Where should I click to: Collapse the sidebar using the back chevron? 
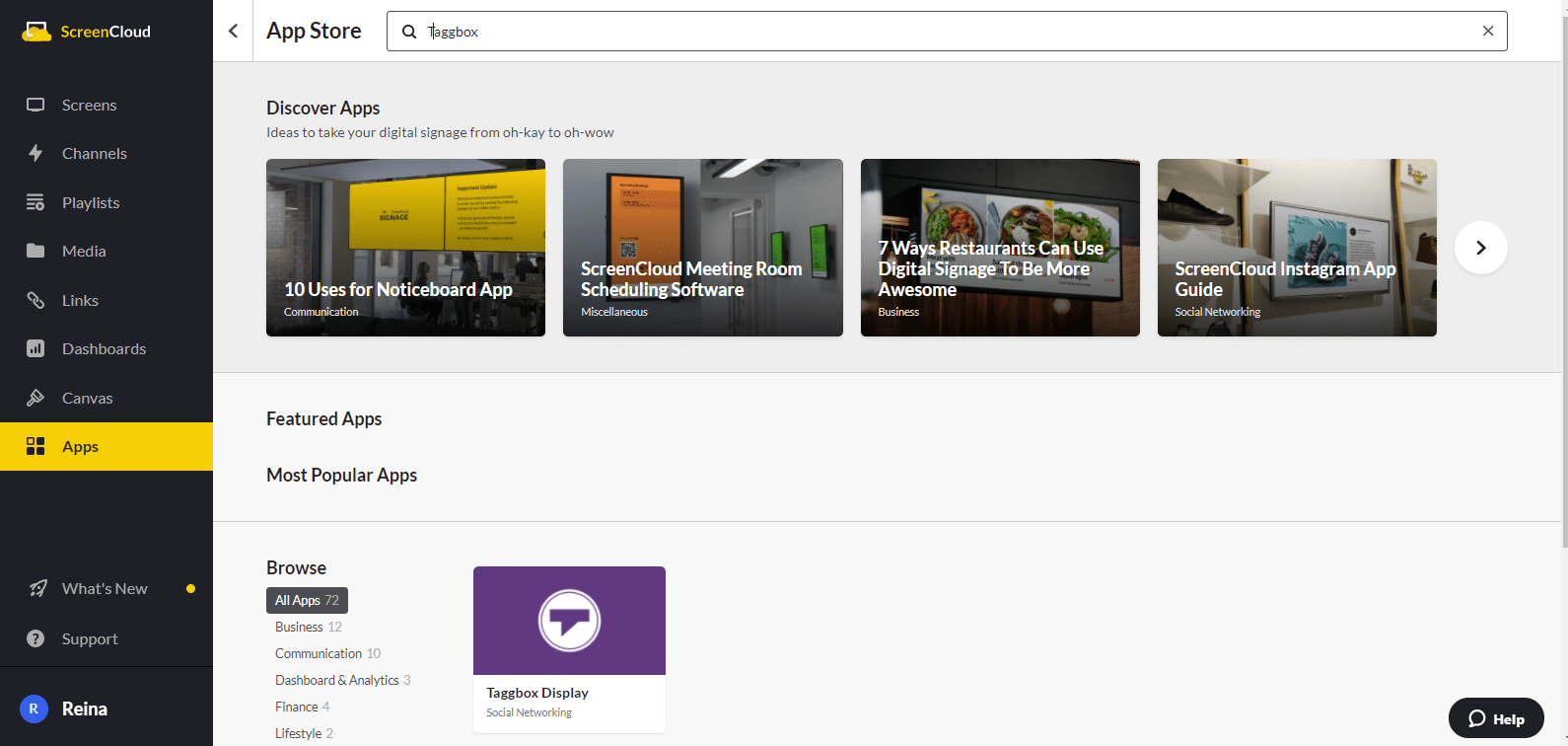point(234,31)
